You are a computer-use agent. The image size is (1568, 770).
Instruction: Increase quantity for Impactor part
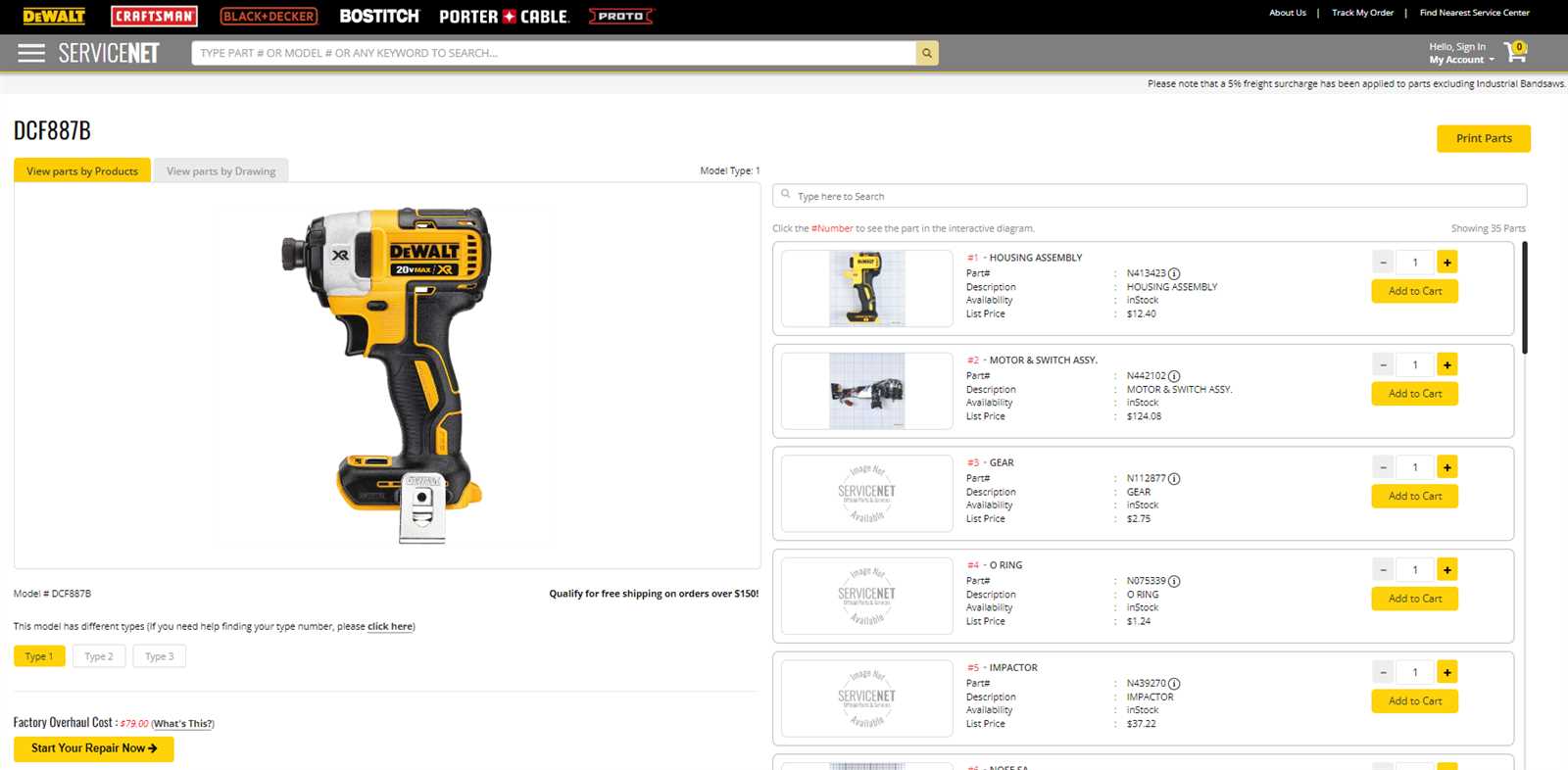point(1447,672)
